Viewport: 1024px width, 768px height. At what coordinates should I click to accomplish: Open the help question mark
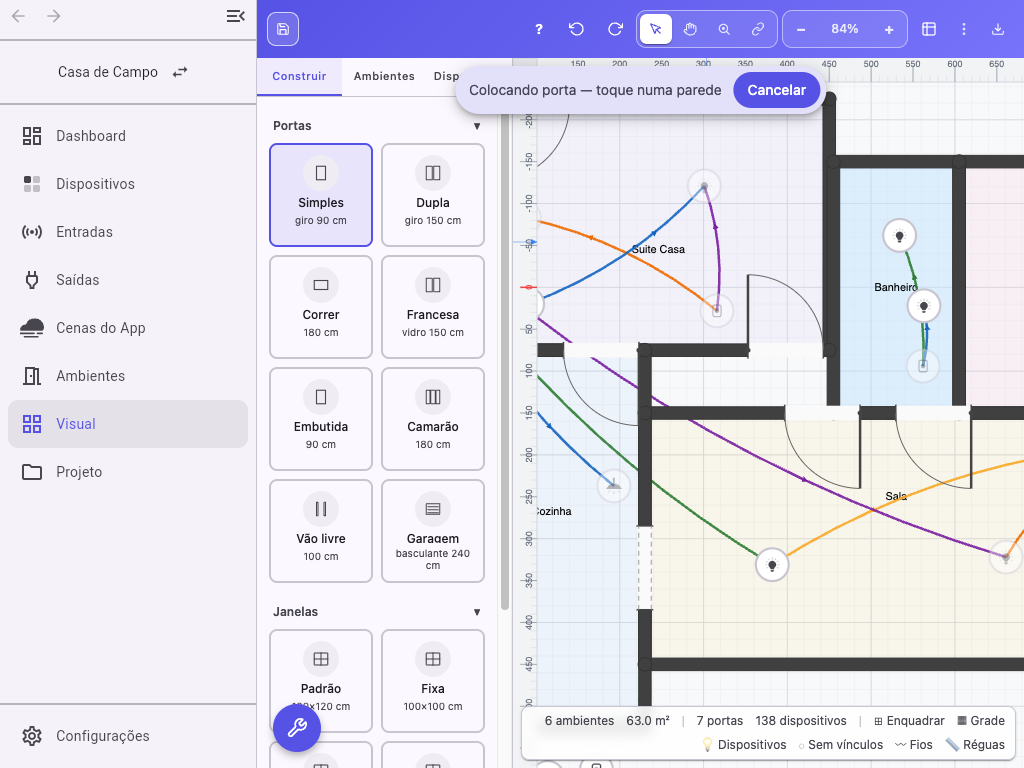[x=539, y=29]
